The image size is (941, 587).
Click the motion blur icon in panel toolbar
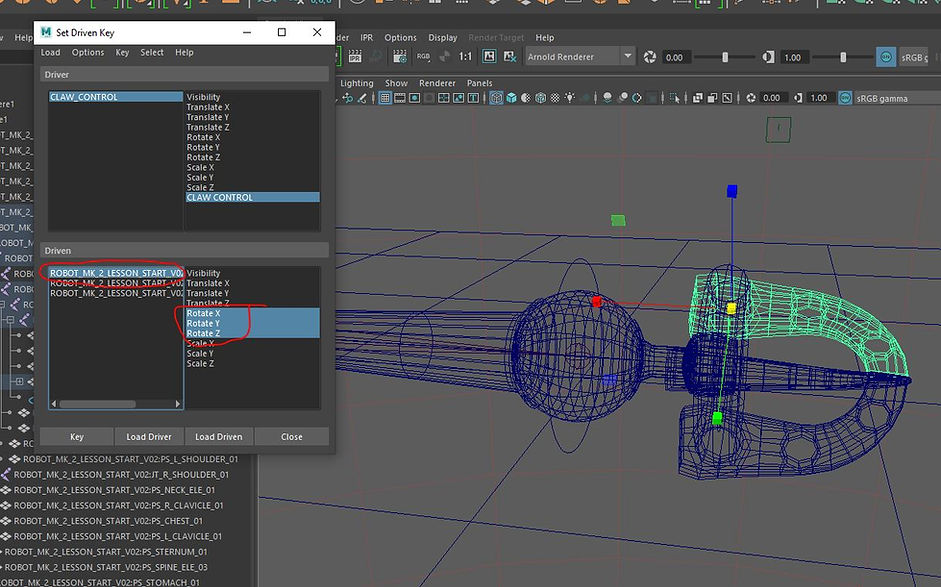622,98
